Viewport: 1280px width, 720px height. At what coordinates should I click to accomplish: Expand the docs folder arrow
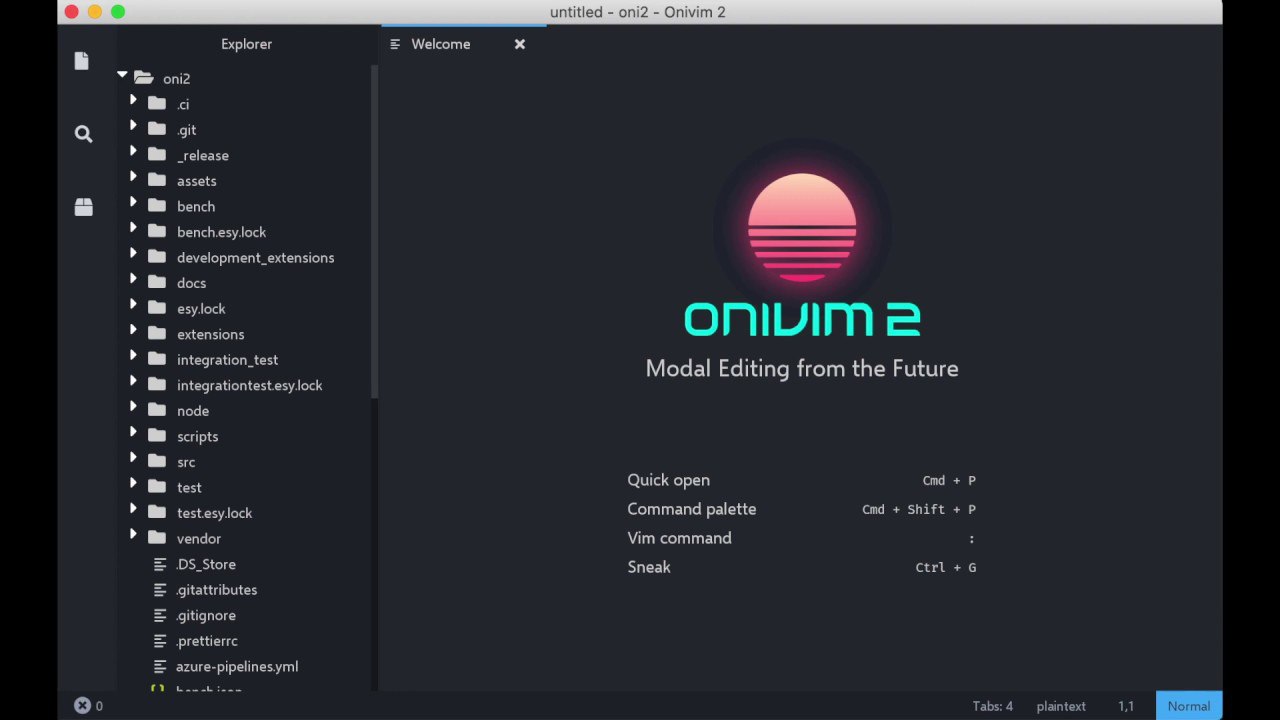coord(133,279)
